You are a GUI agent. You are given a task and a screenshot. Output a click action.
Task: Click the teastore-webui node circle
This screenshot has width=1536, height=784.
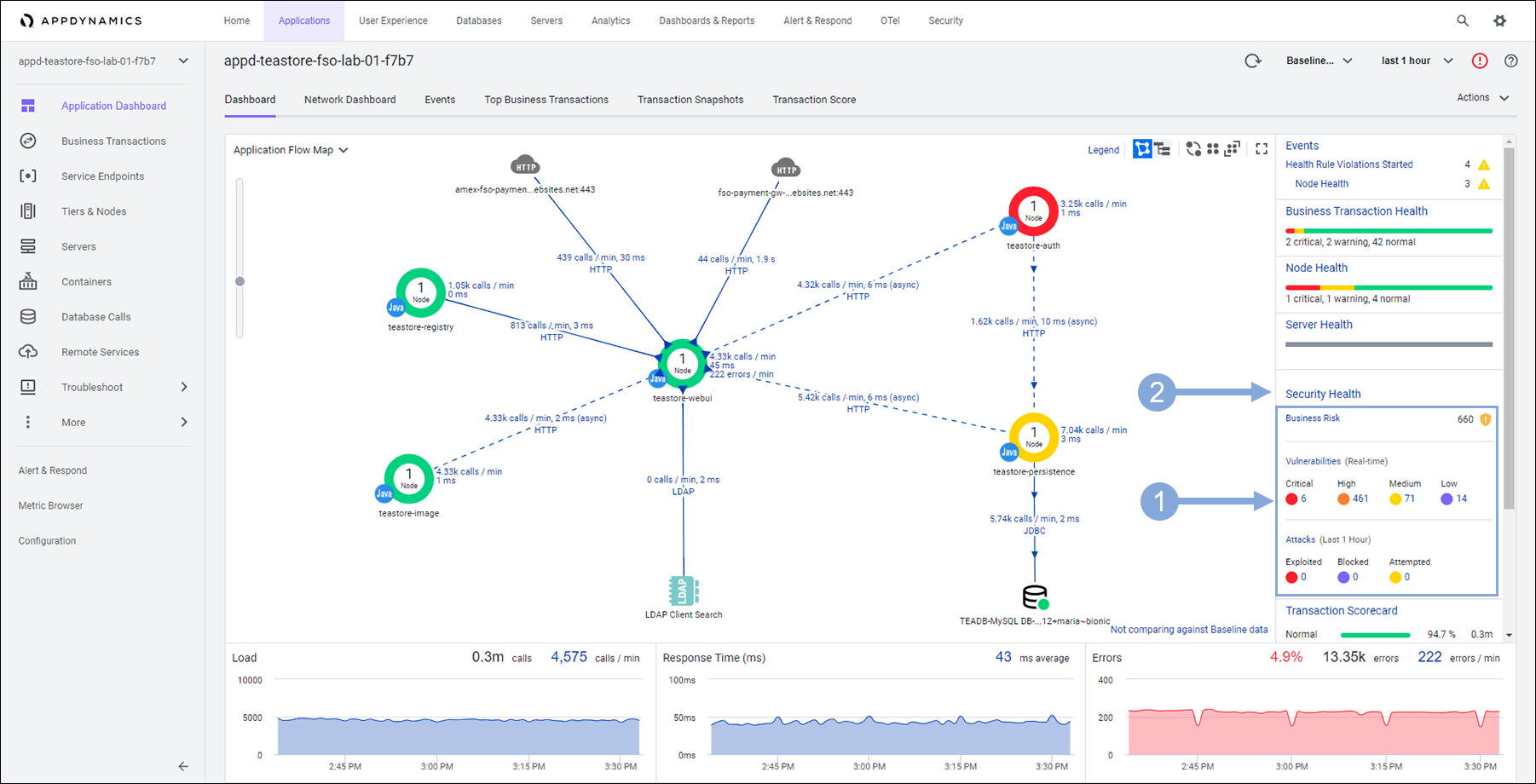683,363
